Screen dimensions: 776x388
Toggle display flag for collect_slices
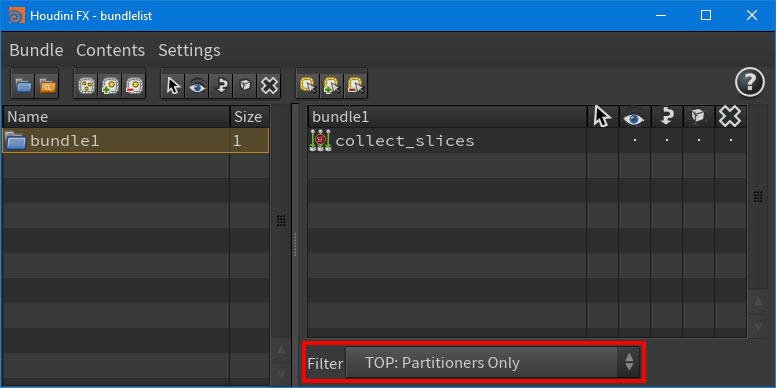pyautogui.click(x=634, y=141)
